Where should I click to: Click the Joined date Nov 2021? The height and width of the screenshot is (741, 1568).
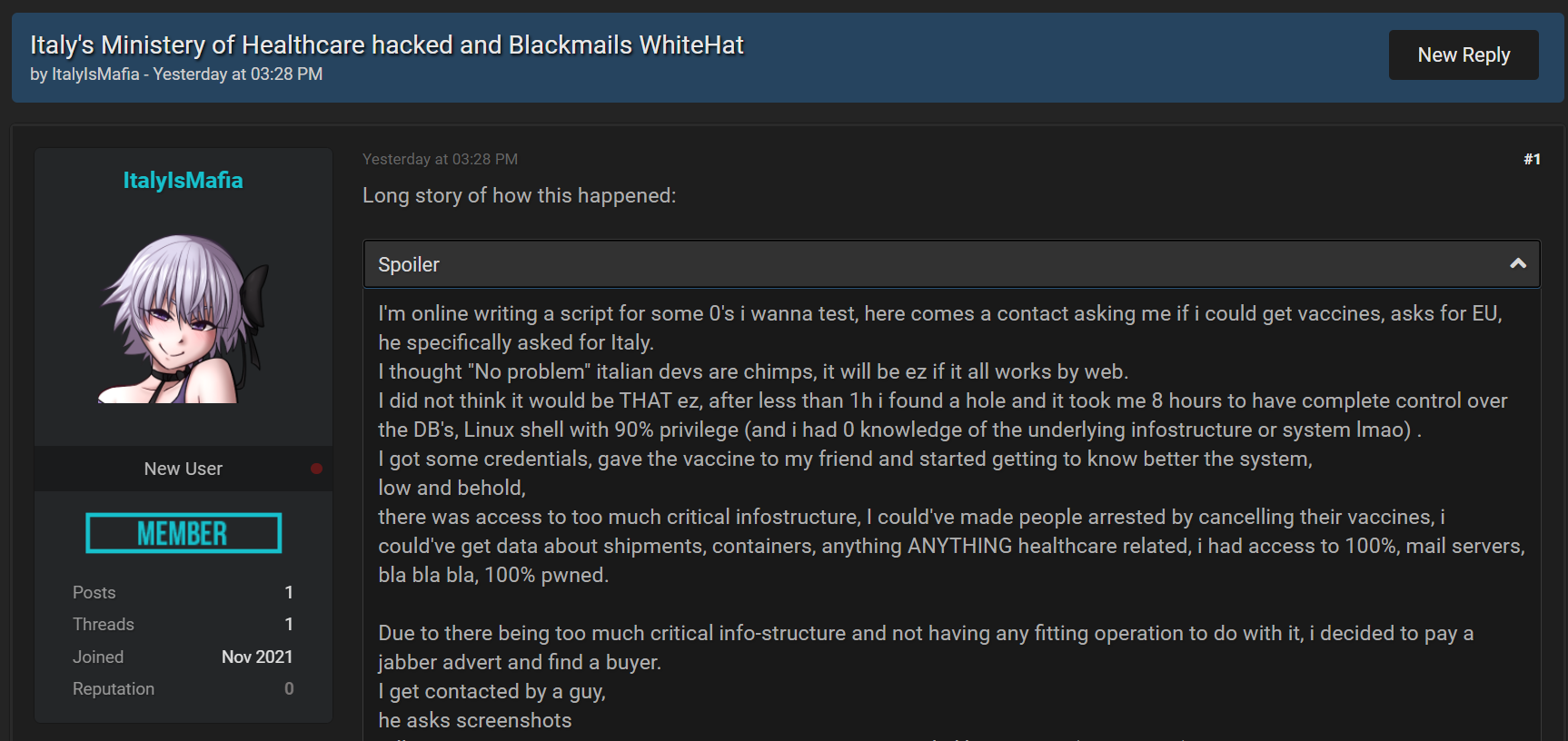[257, 657]
